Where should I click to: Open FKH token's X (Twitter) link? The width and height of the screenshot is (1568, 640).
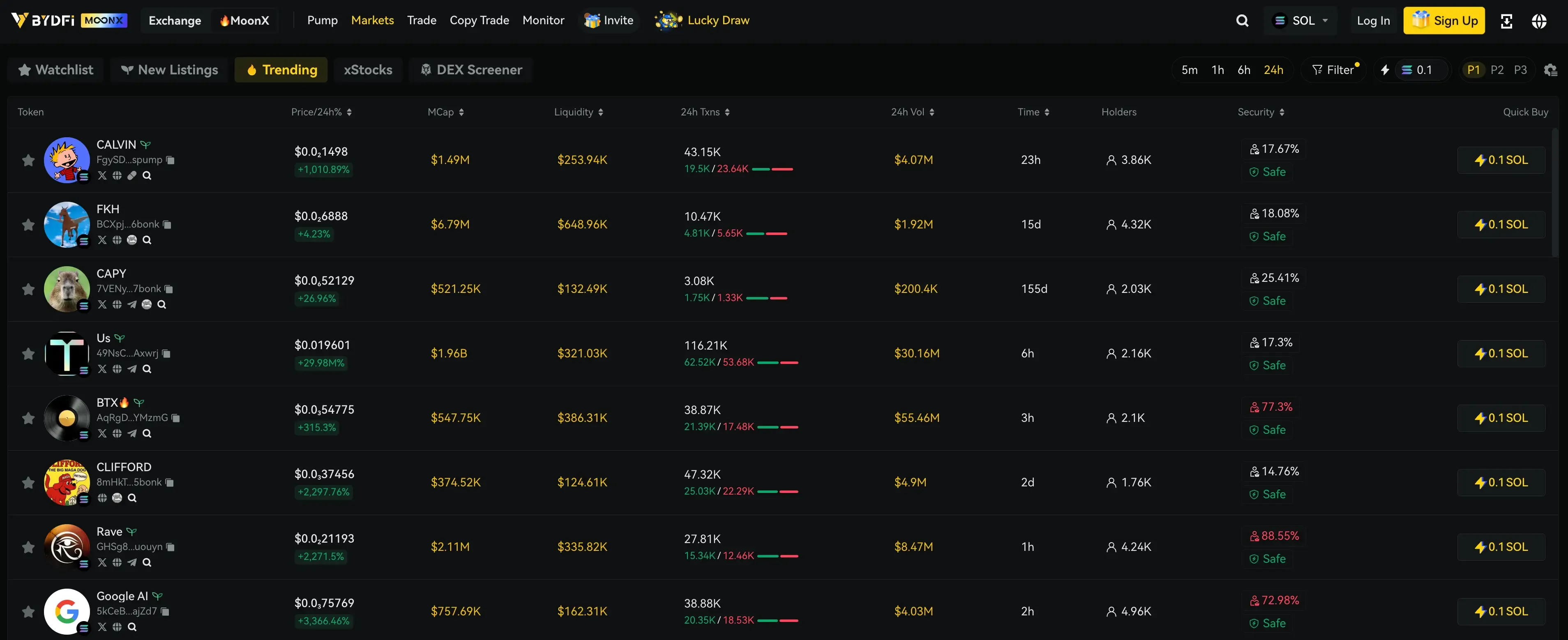click(x=102, y=240)
